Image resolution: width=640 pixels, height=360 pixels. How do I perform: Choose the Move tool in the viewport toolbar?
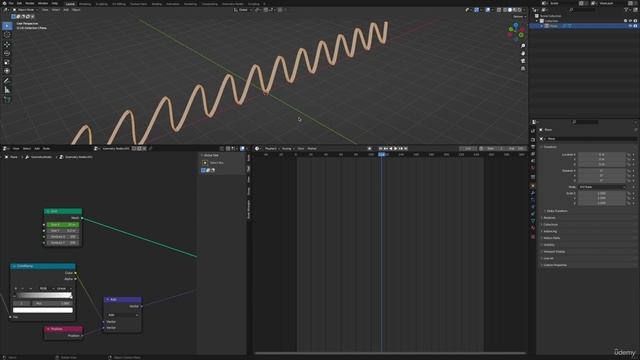(7, 44)
